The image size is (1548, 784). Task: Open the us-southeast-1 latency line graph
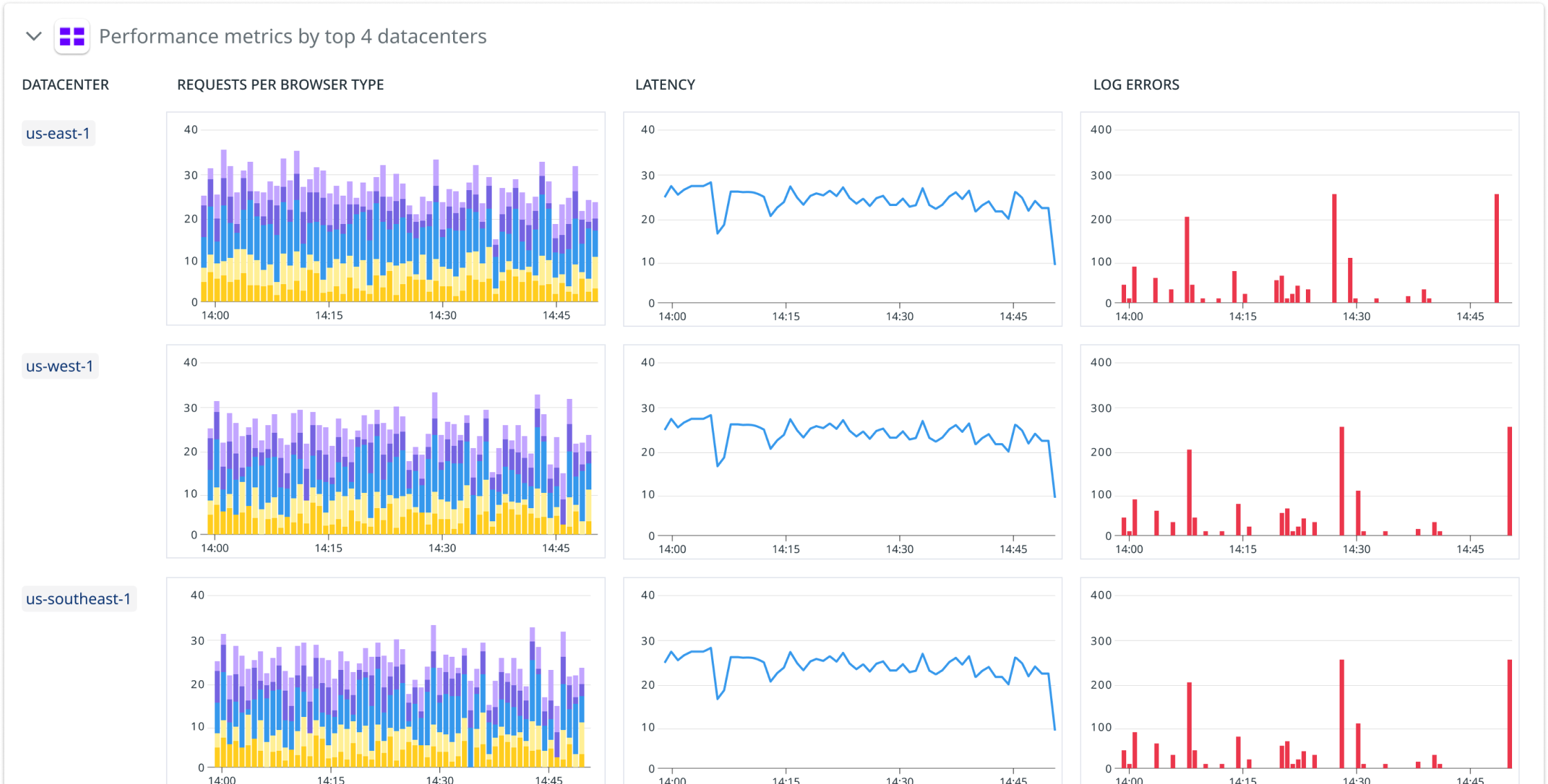click(x=842, y=681)
